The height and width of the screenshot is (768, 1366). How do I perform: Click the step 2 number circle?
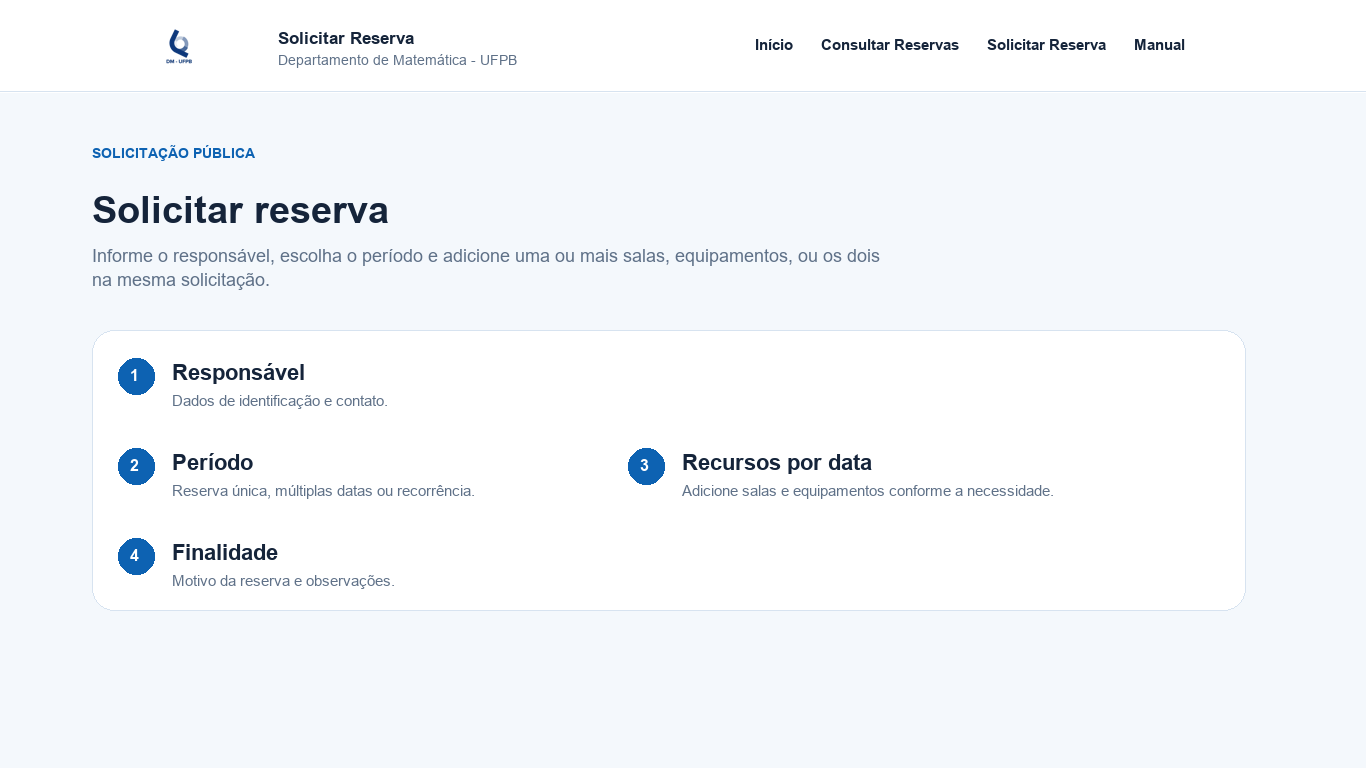pos(136,466)
